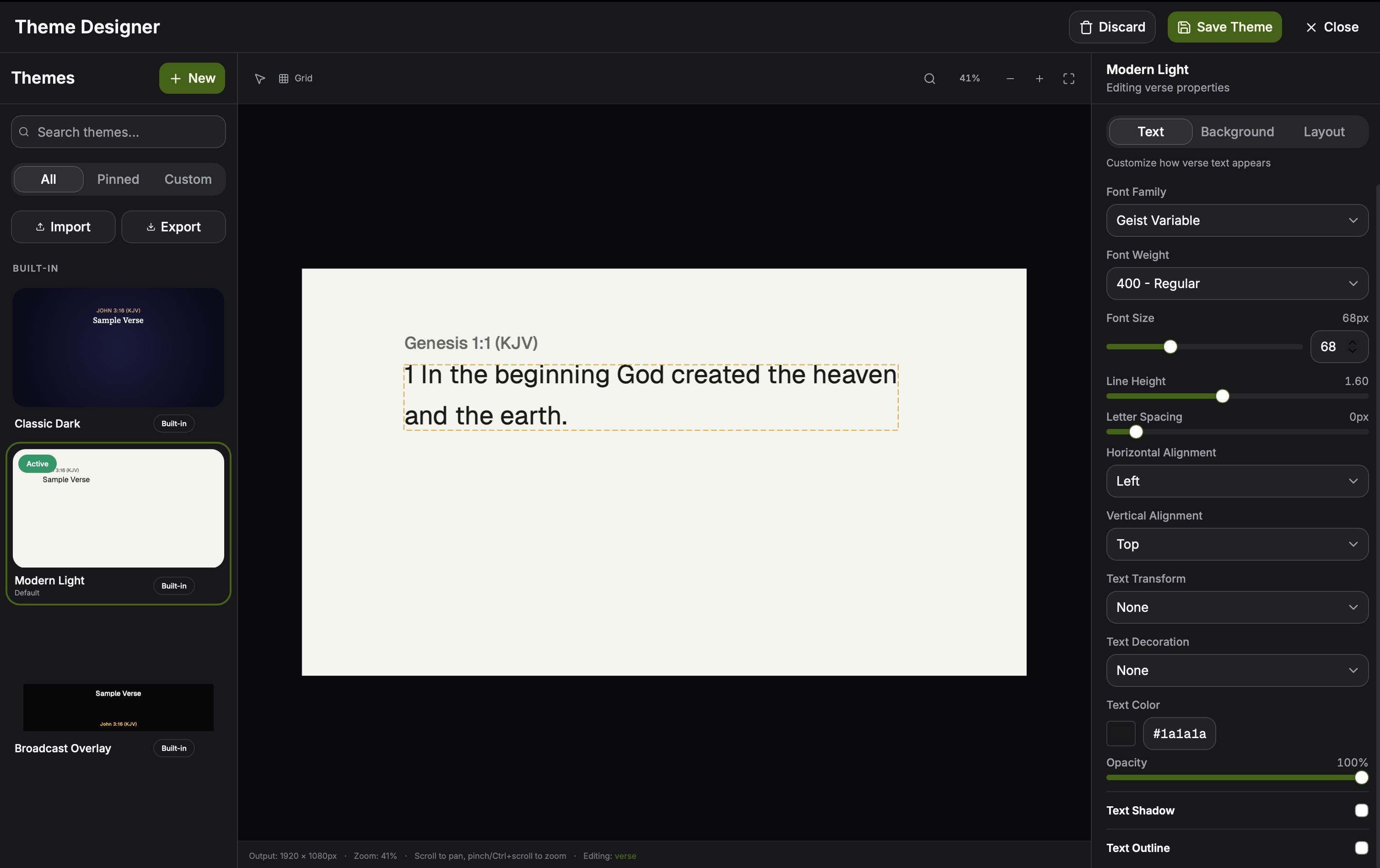Select the Modern Light theme thumbnail
Screen dimensions: 1380x868
[x=118, y=508]
